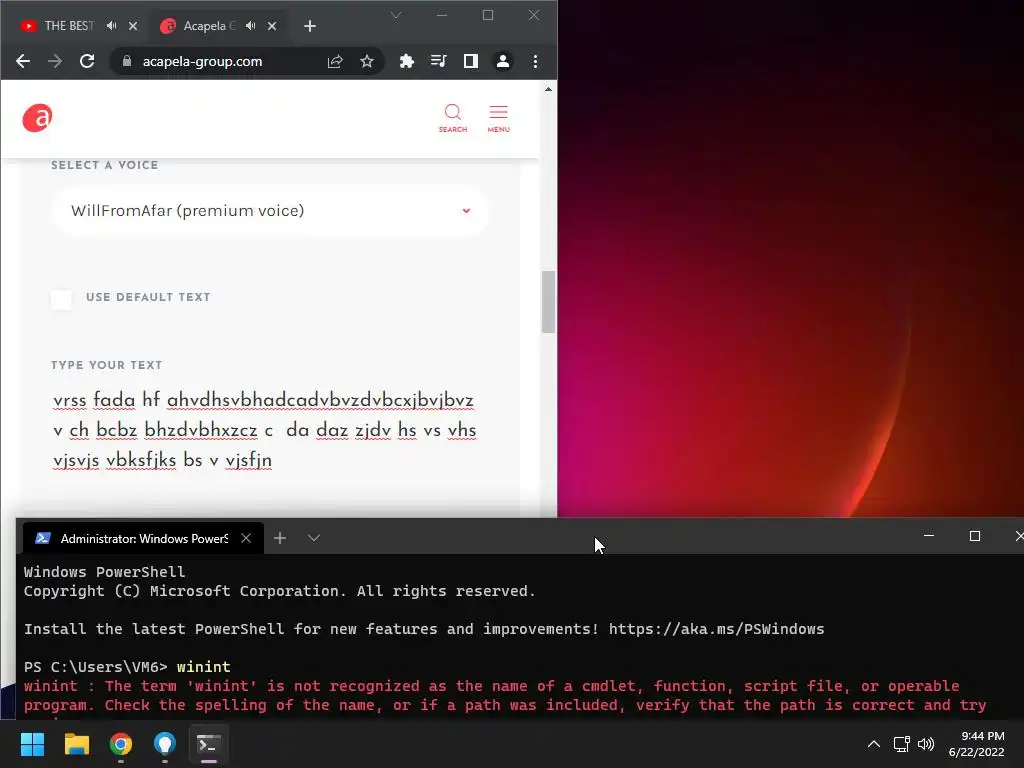
Task: Click scrollbar up arrow in Chrome
Action: 549,89
